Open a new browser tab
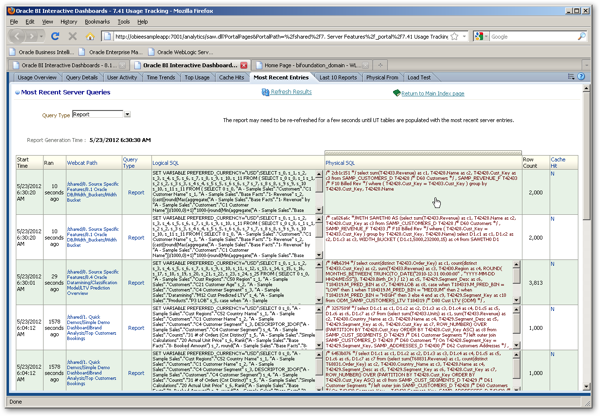Screen dimensions: 600x416 click(x=380, y=65)
